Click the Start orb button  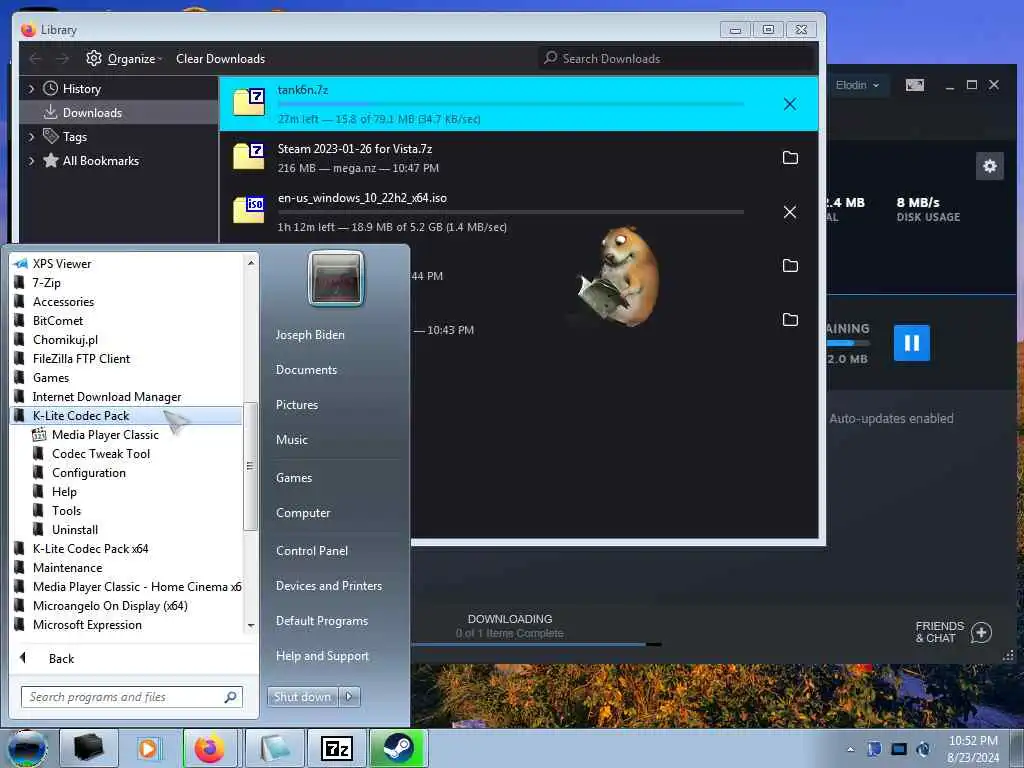point(27,748)
